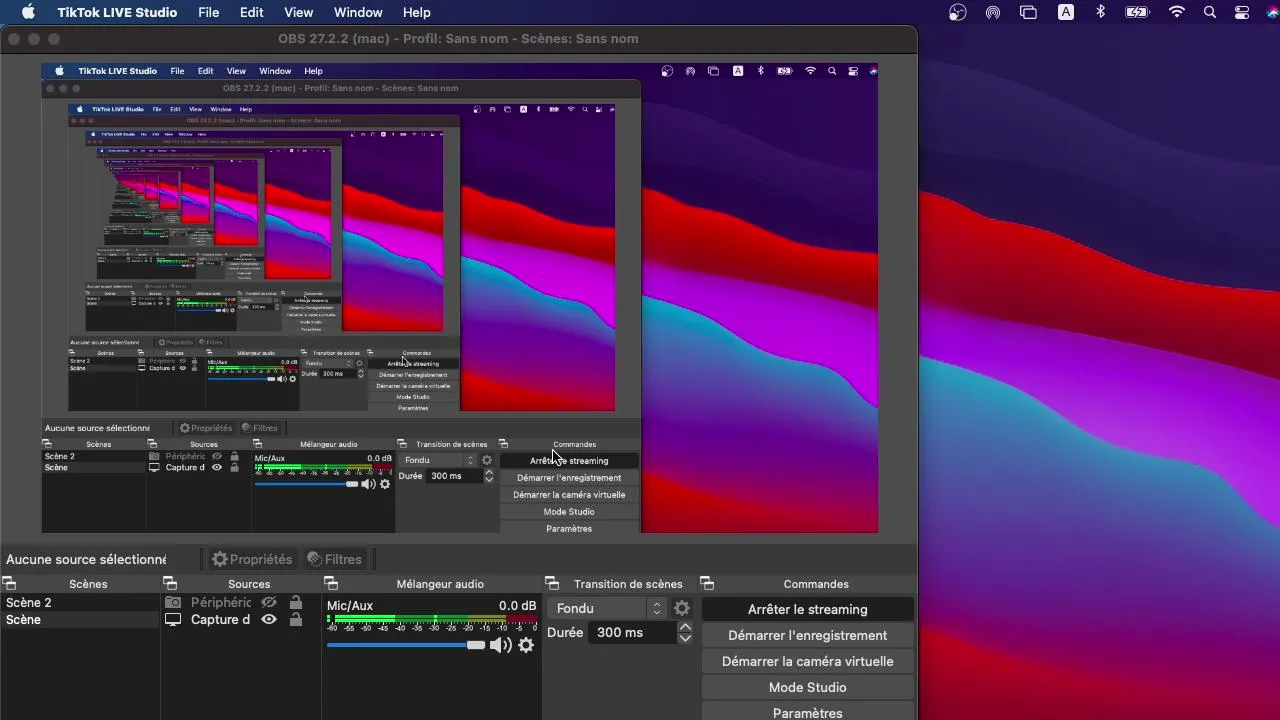Image resolution: width=1280 pixels, height=720 pixels.
Task: Adjust the Mic/Aux volume slider
Action: (x=406, y=645)
